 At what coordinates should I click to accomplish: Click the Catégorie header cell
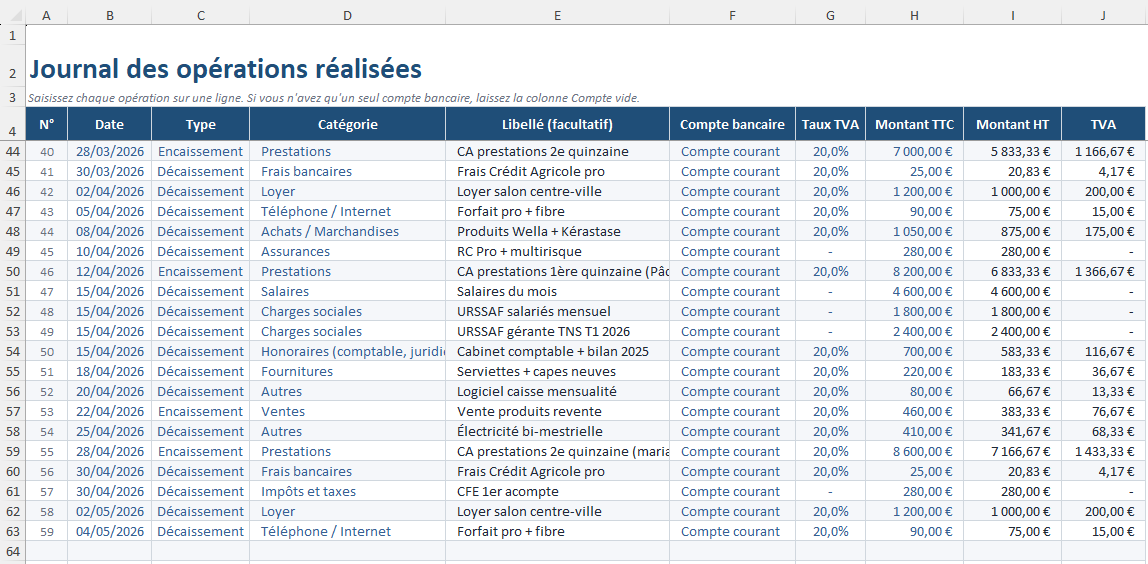tap(347, 125)
